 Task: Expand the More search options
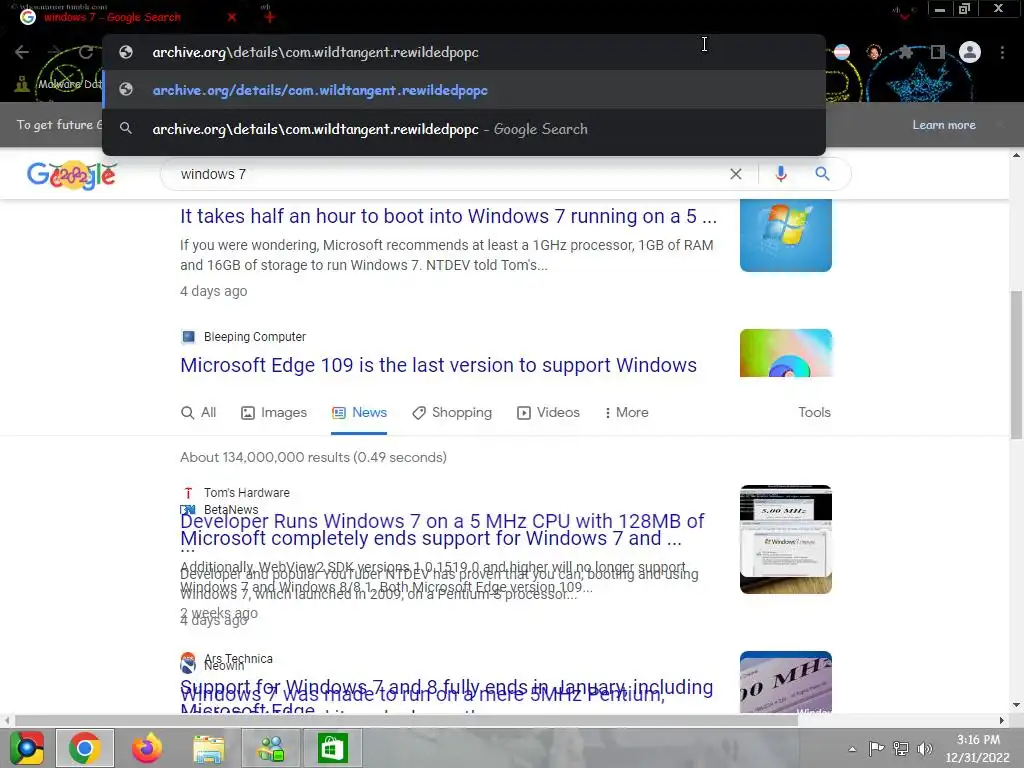(626, 413)
